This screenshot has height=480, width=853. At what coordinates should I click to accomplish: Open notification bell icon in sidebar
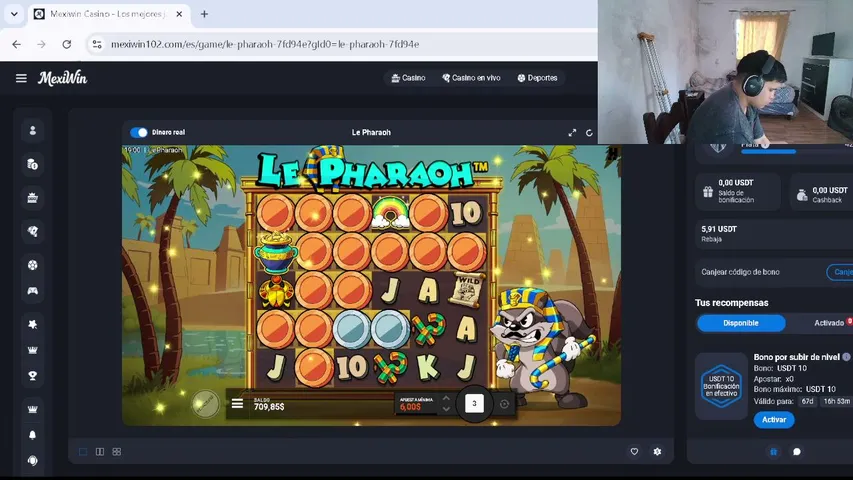click(x=33, y=435)
